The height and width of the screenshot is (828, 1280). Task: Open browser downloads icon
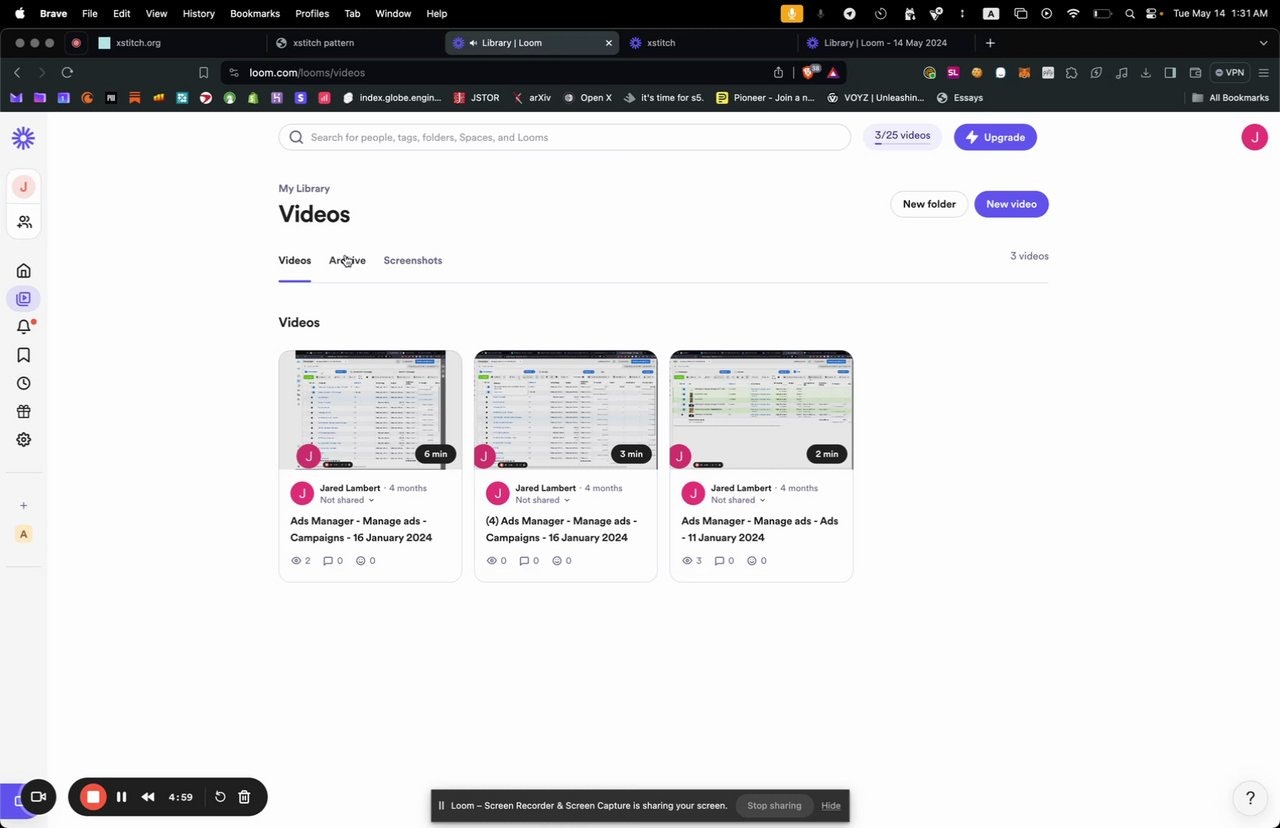(1145, 72)
